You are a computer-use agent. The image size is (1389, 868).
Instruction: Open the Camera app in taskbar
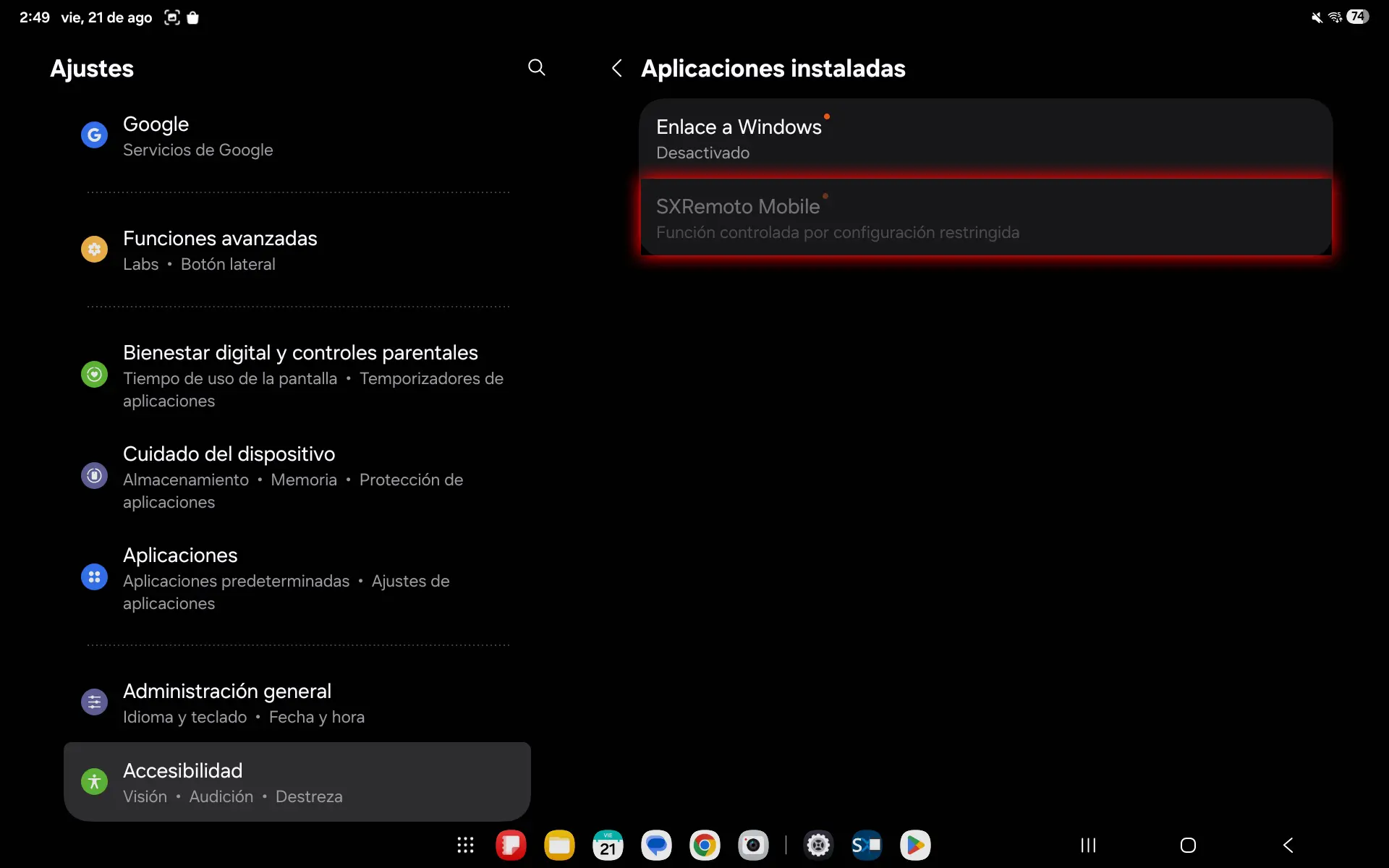pyautogui.click(x=753, y=845)
